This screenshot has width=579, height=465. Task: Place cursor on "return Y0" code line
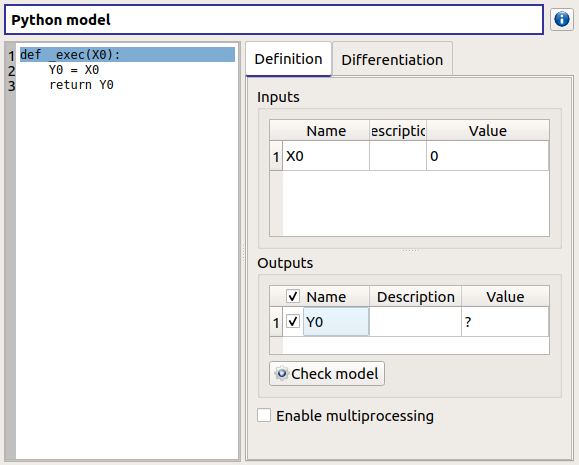(x=81, y=85)
